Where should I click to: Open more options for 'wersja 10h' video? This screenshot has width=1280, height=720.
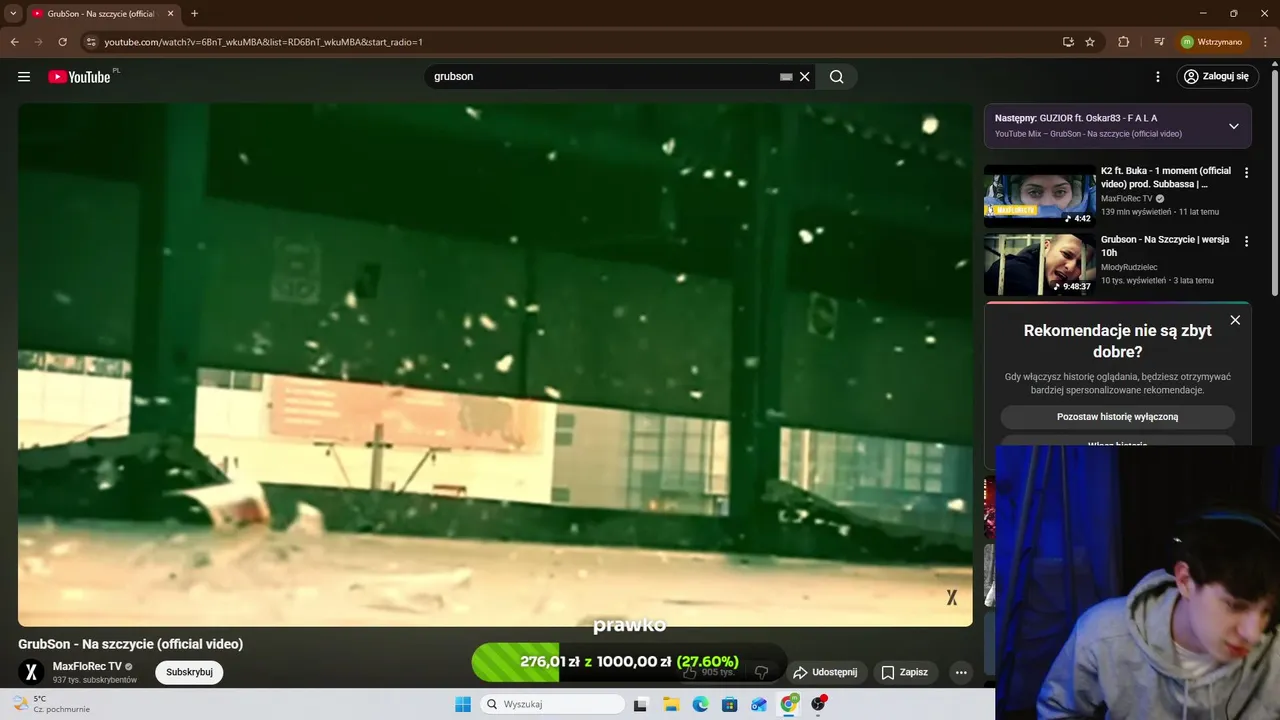pyautogui.click(x=1246, y=241)
